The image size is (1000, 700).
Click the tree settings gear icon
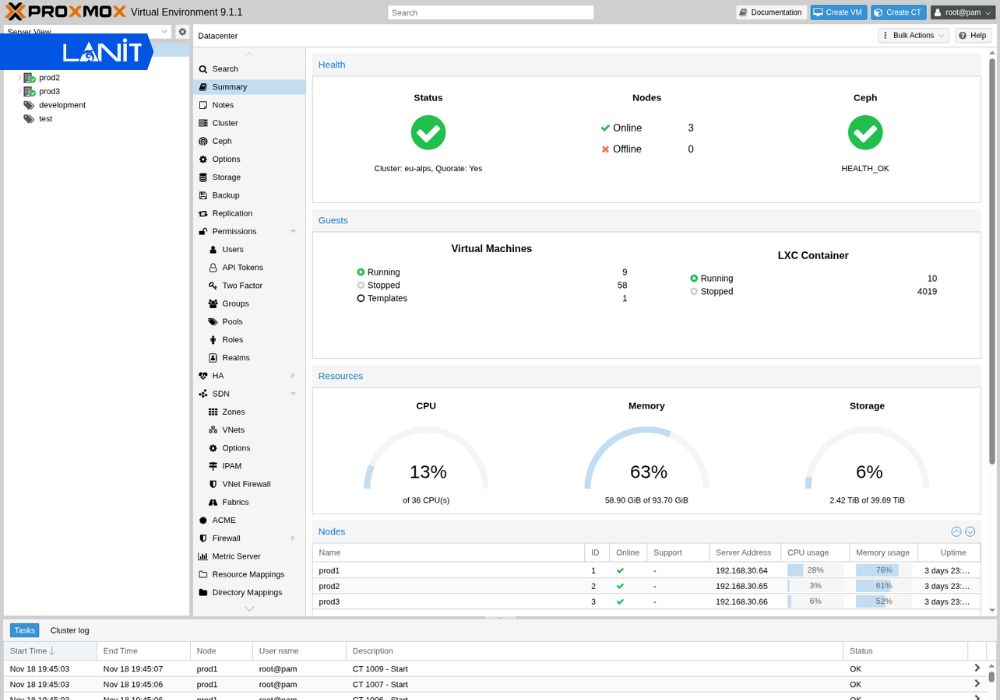coord(182,32)
